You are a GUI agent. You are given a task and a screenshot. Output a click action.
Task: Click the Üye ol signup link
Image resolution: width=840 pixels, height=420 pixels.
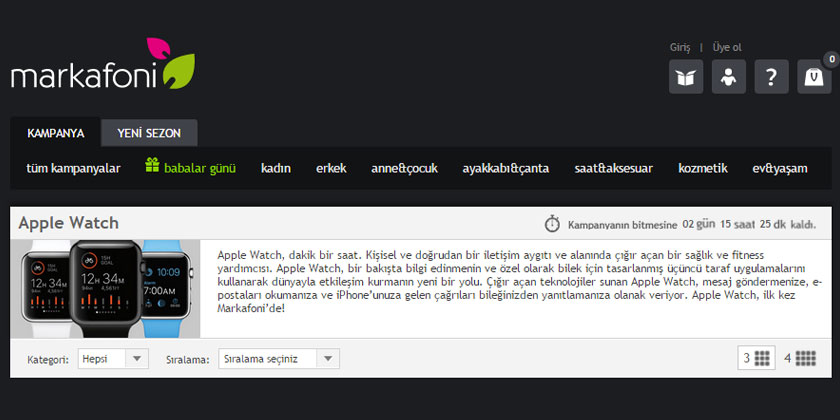point(727,47)
